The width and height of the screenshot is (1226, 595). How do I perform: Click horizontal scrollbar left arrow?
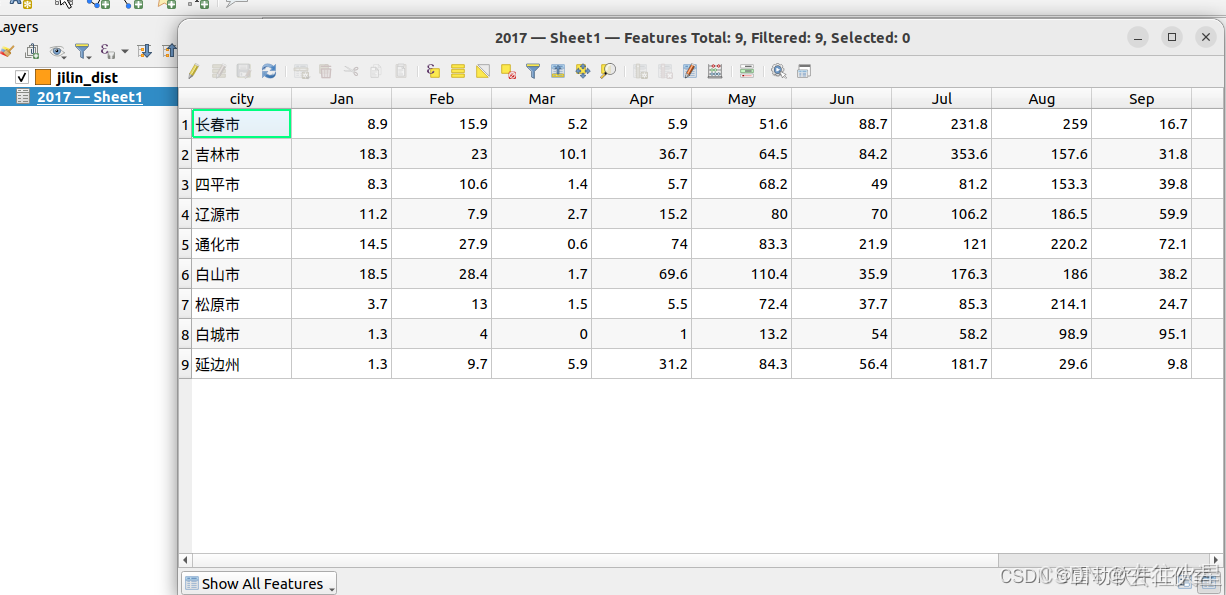(x=185, y=560)
